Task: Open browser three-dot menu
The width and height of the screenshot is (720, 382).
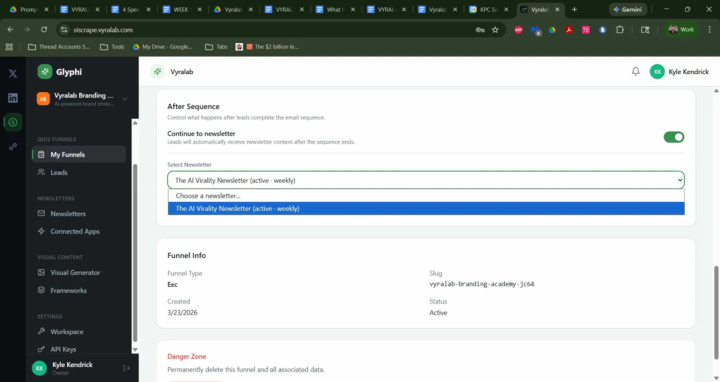Action: 709,29
